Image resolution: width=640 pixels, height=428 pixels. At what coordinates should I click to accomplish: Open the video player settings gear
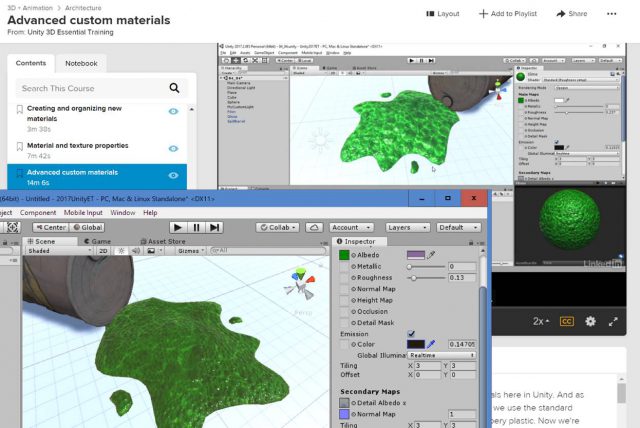590,322
